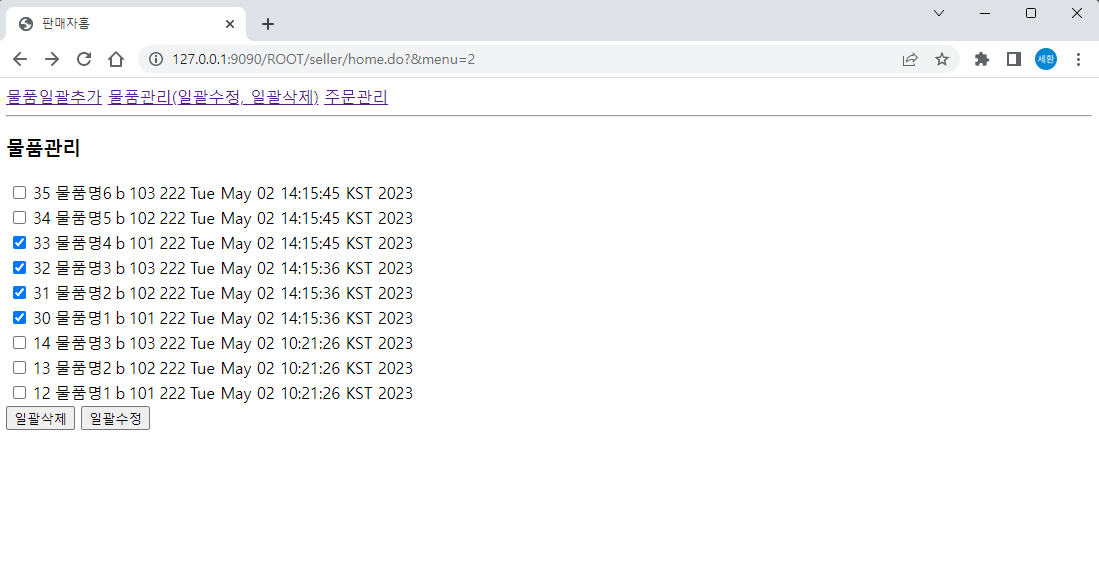Screen dimensions: 1099x587
Task: Open the 물품관리(일괄수정, 일괄삭제) link
Action: 213,97
